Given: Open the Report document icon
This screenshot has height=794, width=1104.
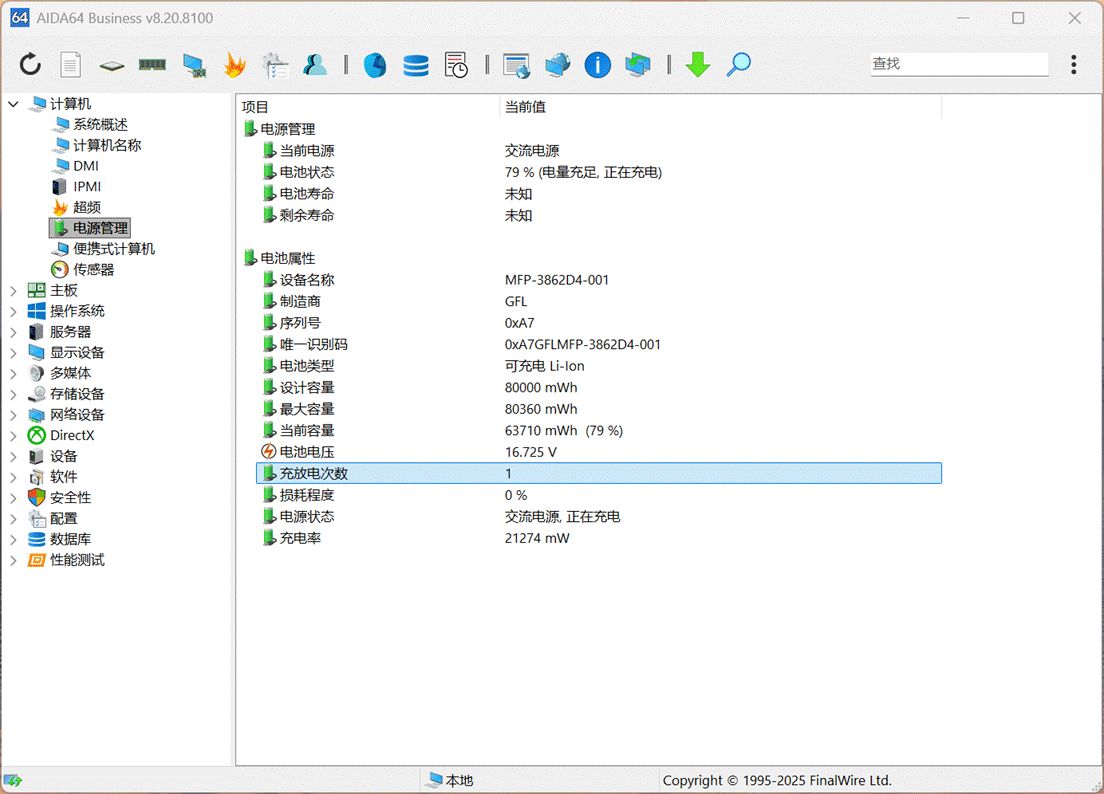Looking at the screenshot, I should (x=70, y=65).
